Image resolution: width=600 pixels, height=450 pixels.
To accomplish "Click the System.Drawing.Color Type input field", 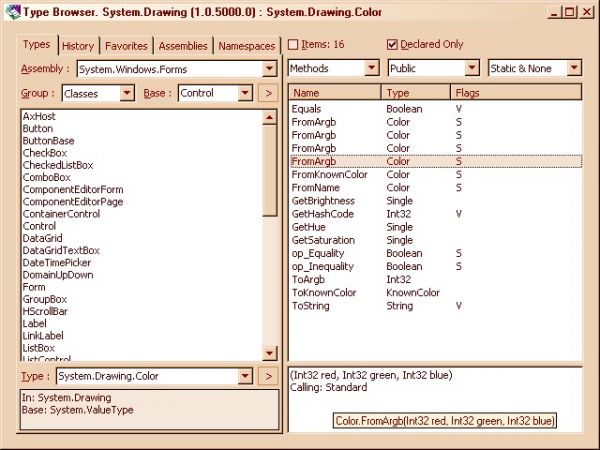I will tap(146, 376).
